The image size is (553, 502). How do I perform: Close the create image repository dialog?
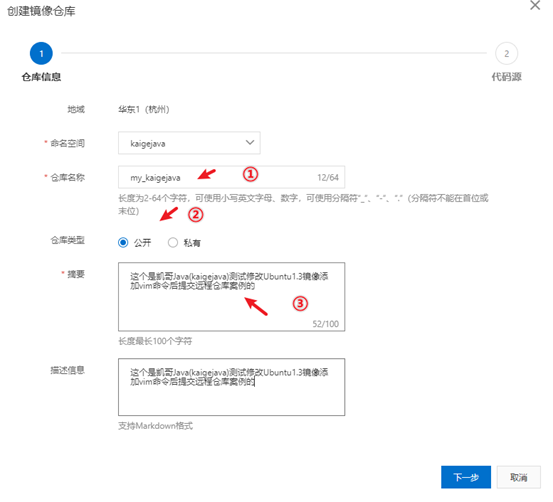(535, 5)
